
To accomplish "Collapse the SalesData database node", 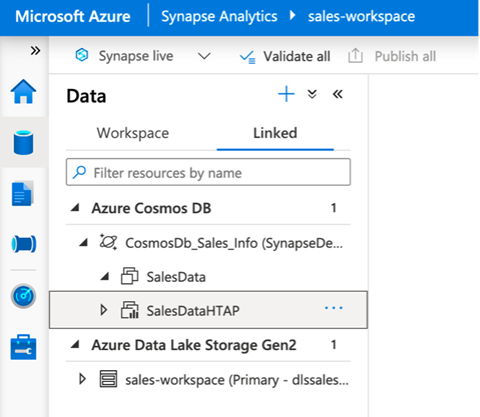I will pos(105,277).
